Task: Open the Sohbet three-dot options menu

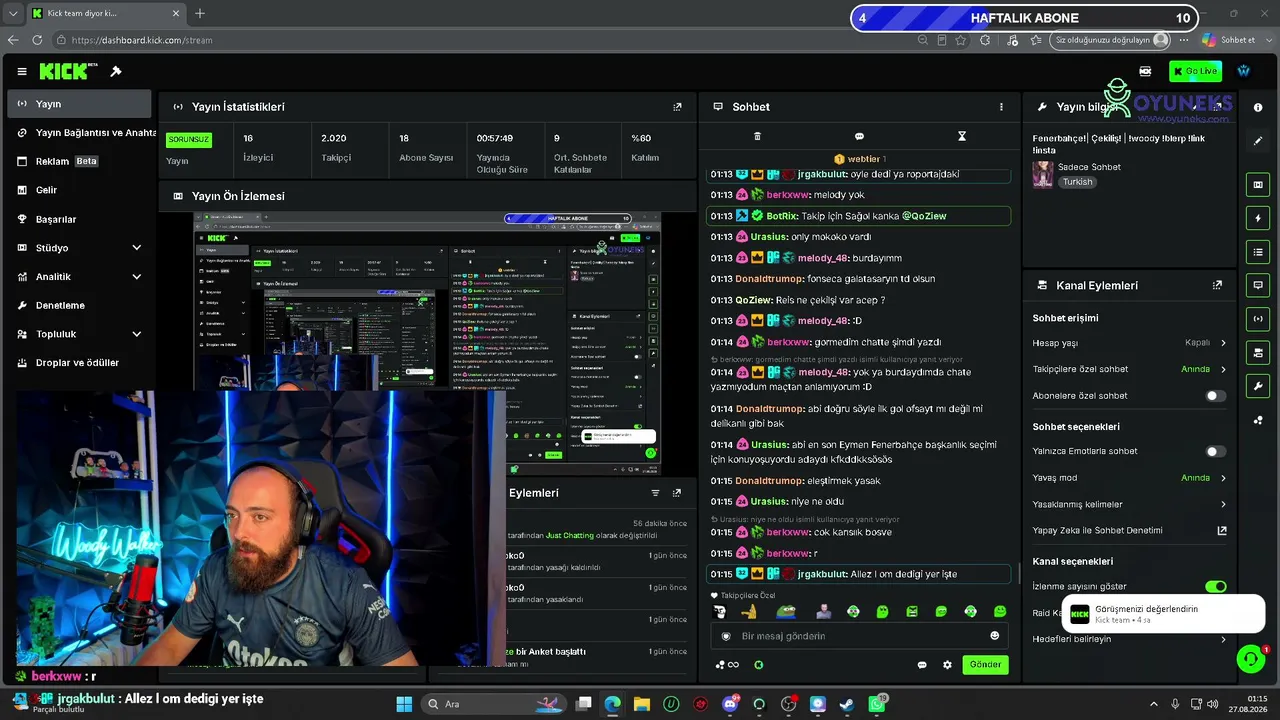Action: 1001,107
